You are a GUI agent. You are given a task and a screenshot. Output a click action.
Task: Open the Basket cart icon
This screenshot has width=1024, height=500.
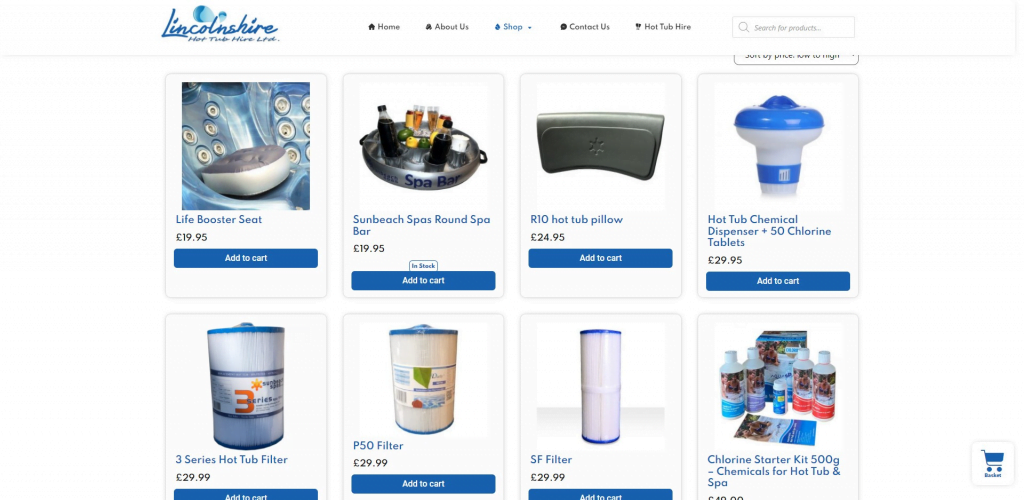pyautogui.click(x=993, y=463)
